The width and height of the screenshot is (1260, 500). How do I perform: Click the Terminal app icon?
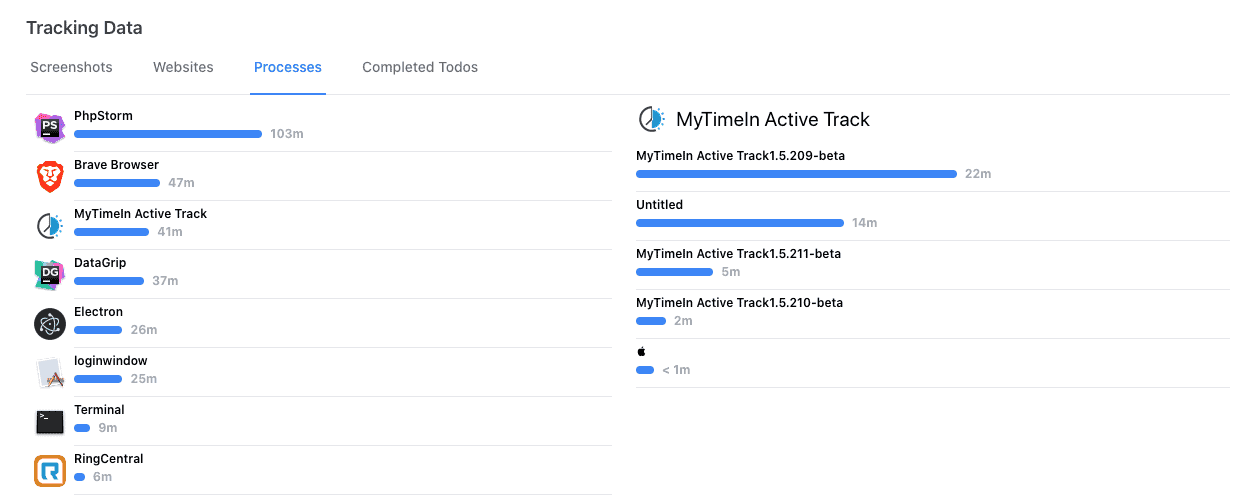(50, 421)
